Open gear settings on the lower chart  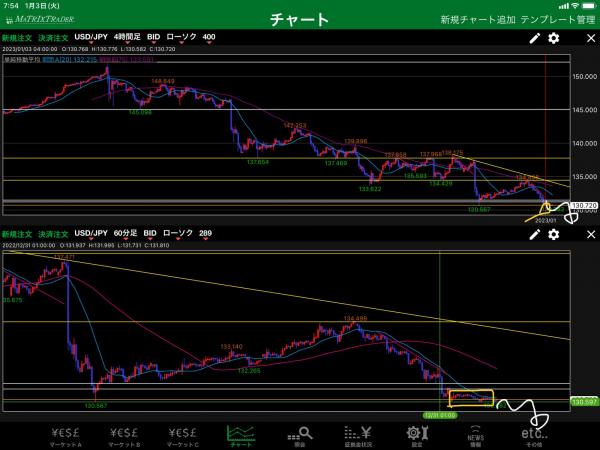tap(554, 234)
